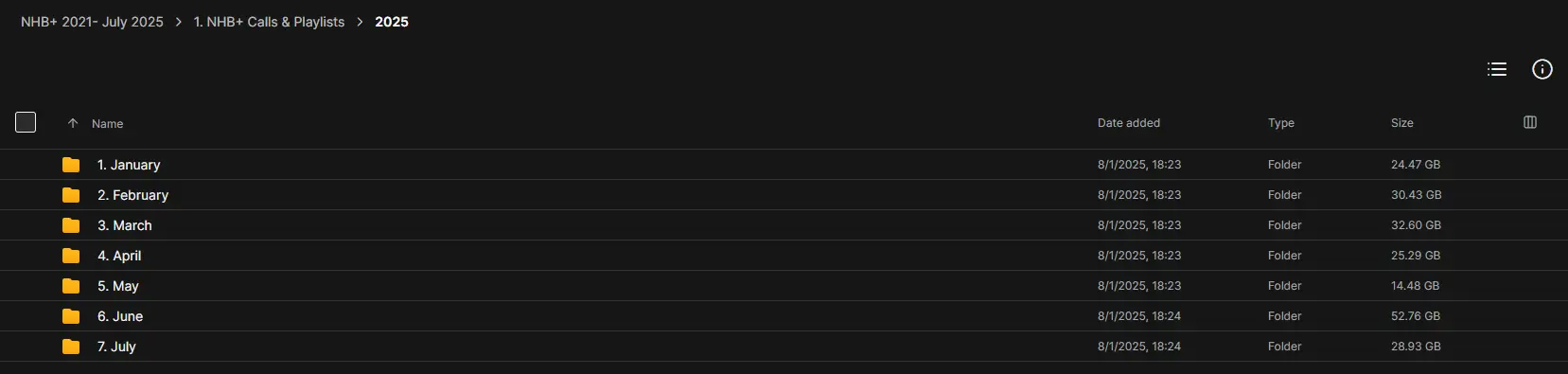Click the Name column header

point(107,124)
